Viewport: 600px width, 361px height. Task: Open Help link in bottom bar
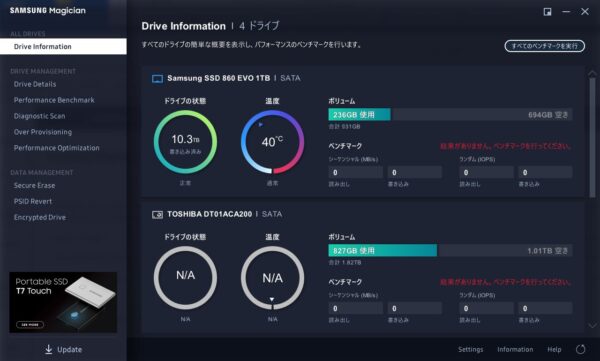click(x=554, y=349)
